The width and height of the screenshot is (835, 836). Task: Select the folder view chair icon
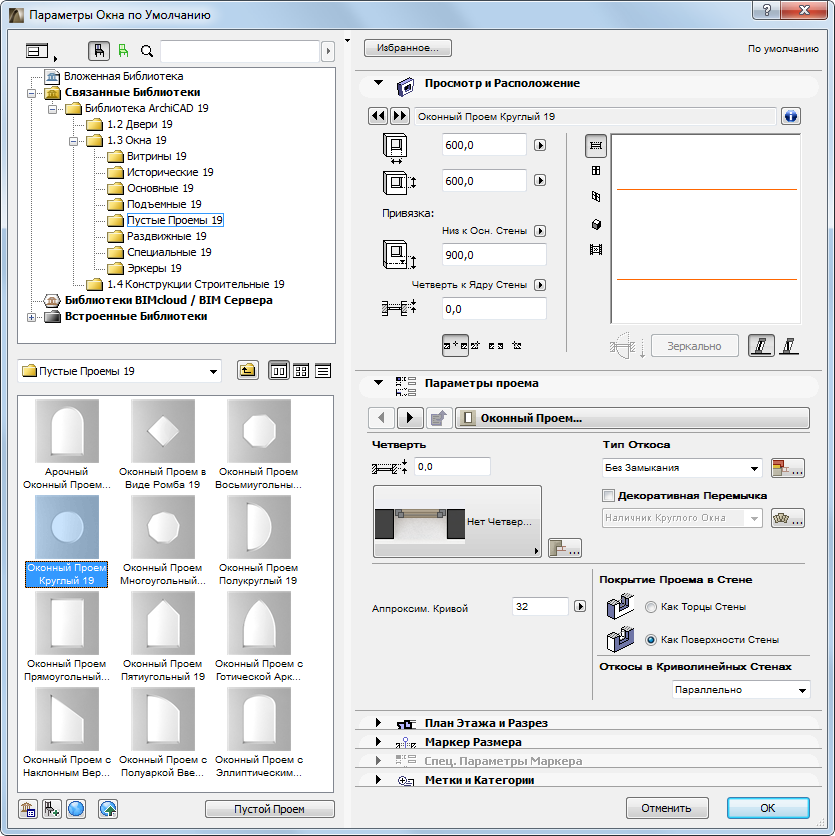(x=99, y=51)
